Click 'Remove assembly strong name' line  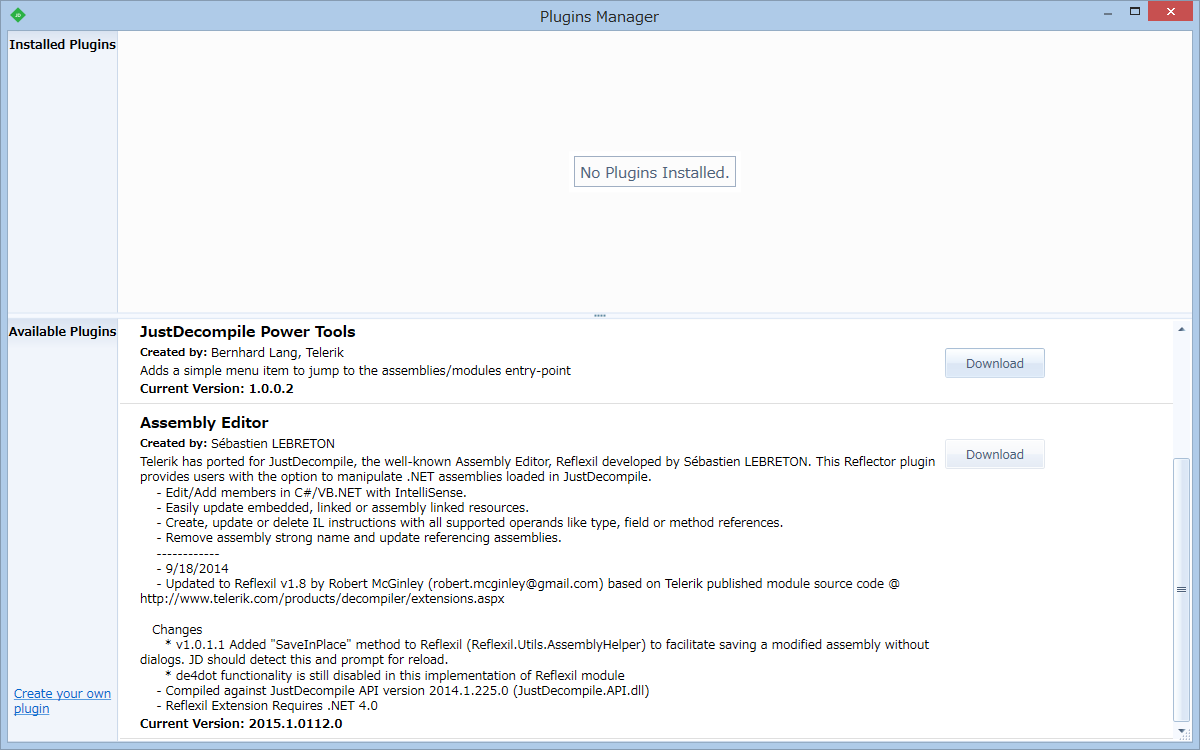359,537
